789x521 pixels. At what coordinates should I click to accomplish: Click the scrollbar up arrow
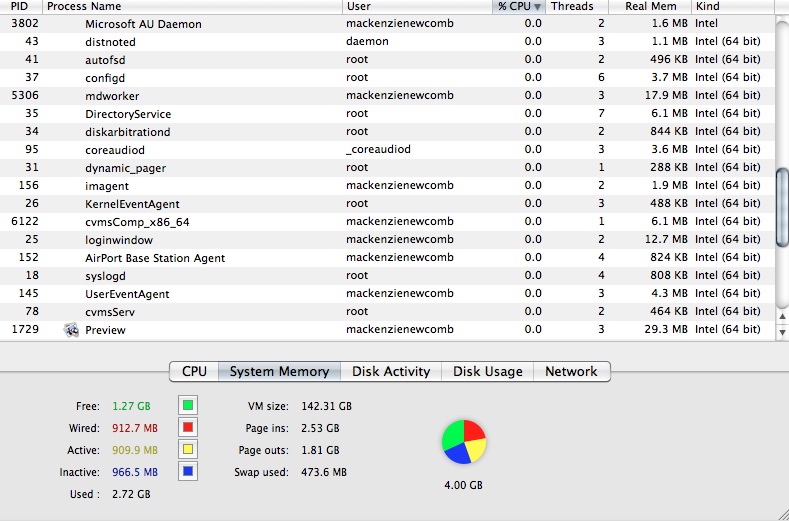coord(782,317)
